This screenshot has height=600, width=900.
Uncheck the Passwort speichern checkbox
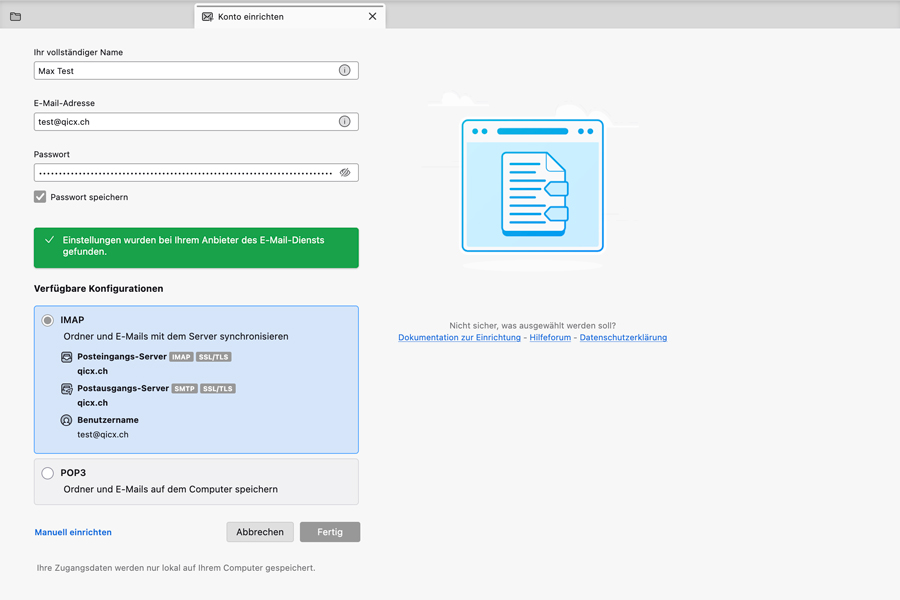40,197
